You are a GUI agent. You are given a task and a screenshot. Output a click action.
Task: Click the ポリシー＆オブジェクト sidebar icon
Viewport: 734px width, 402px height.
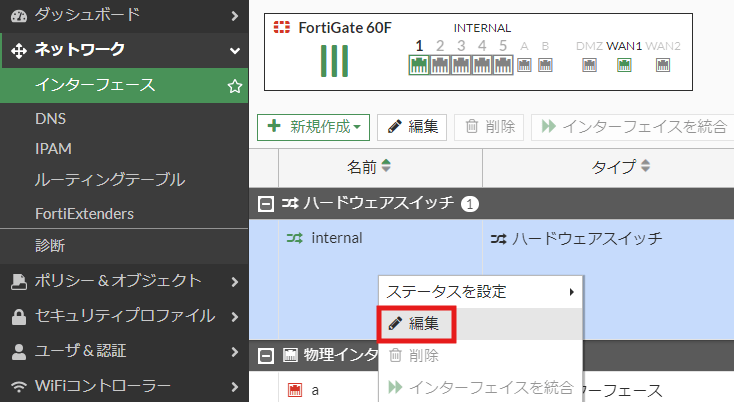tap(19, 282)
